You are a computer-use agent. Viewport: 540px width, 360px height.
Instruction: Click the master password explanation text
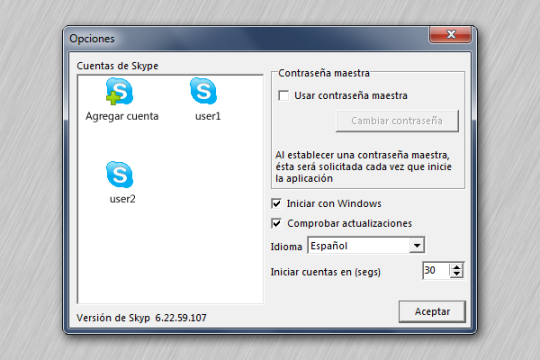tap(363, 167)
